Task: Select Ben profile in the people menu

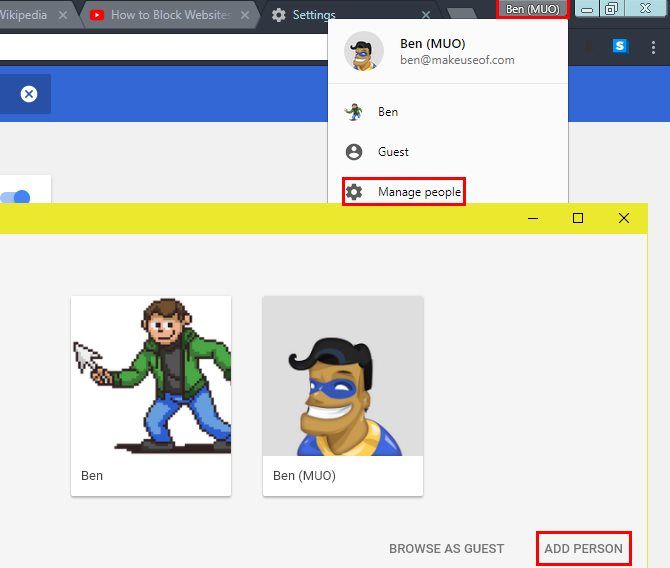Action: (x=447, y=112)
